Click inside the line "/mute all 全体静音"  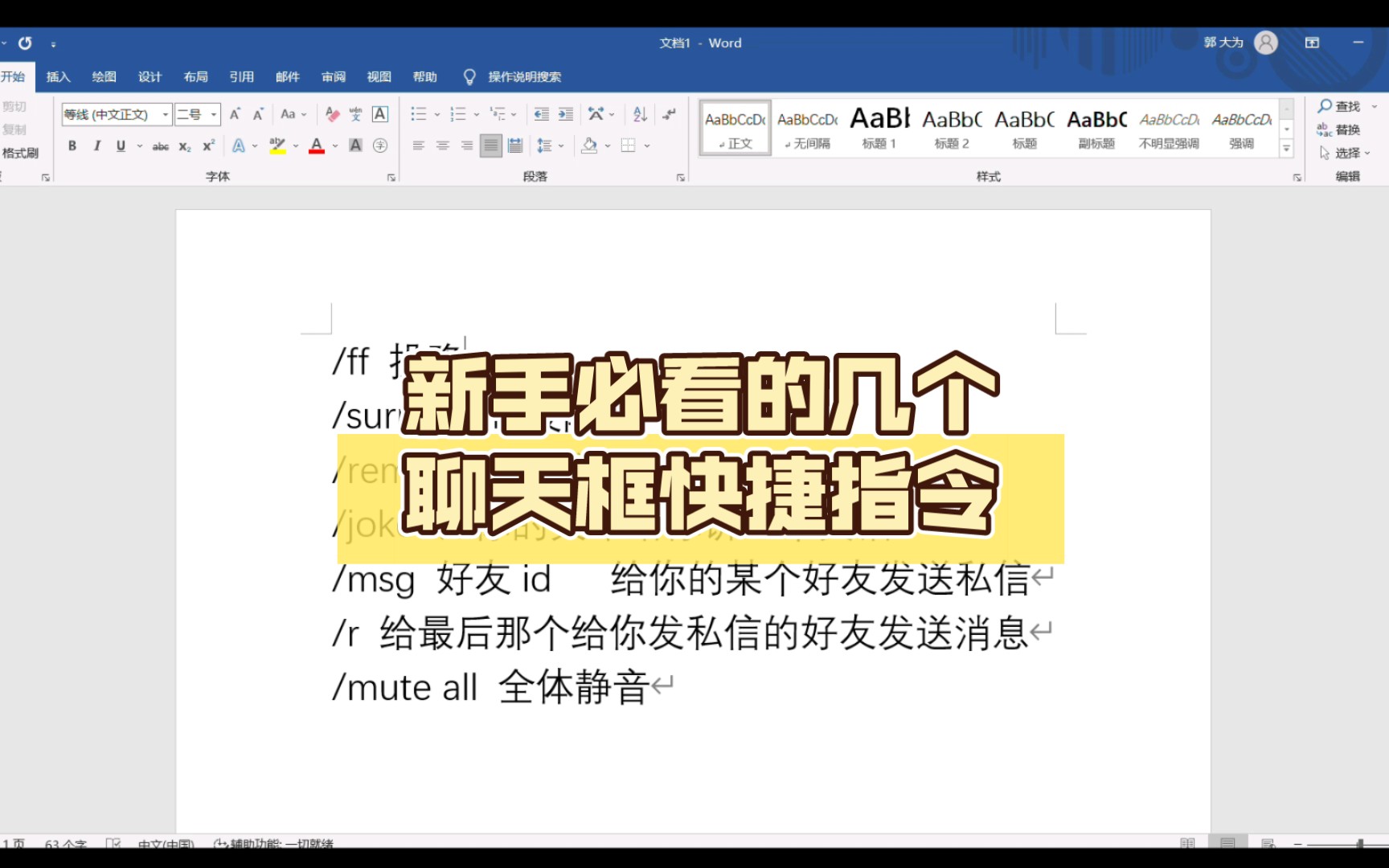[492, 688]
